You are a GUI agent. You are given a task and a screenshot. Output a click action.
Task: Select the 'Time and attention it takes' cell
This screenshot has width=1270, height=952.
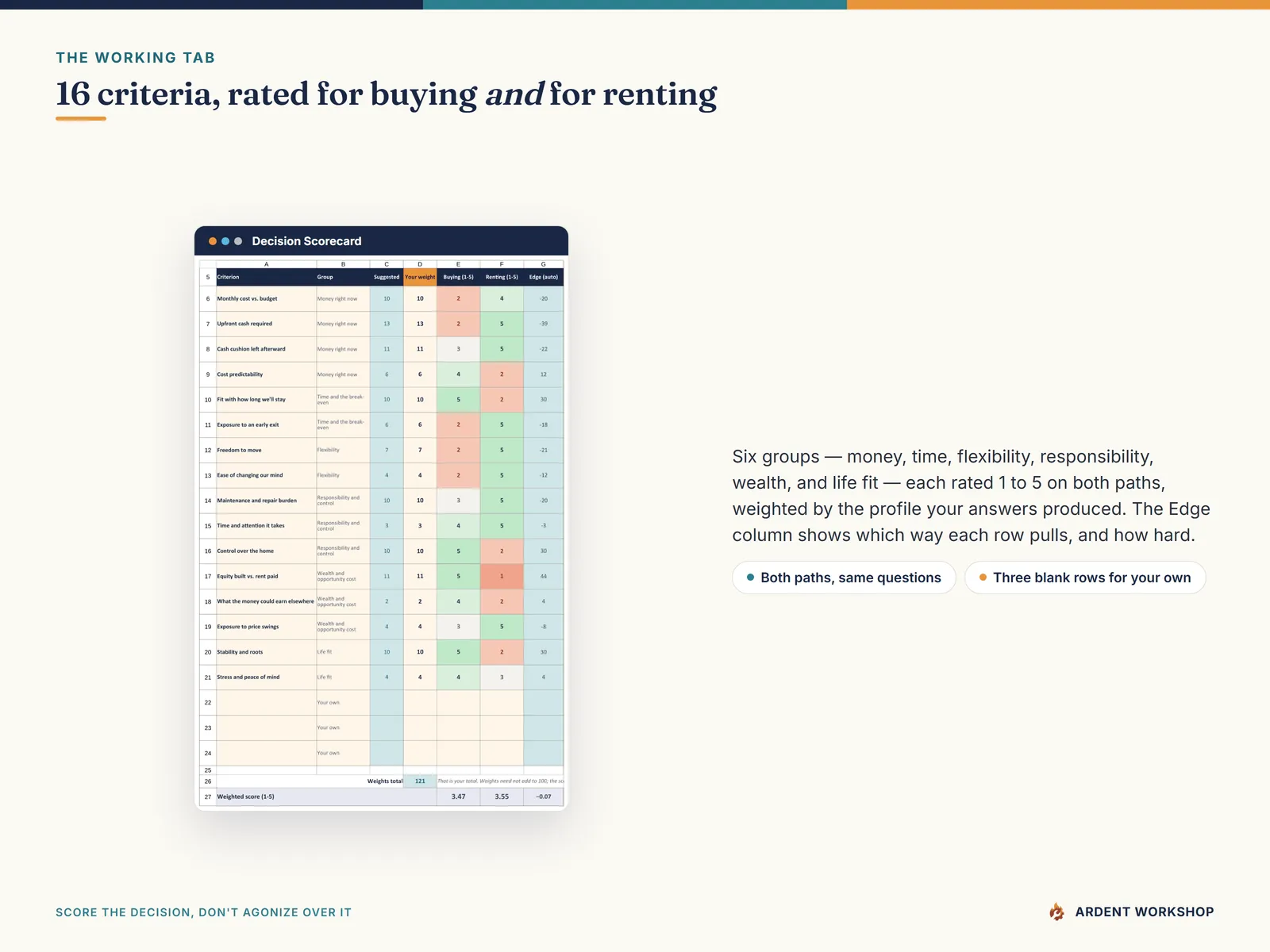pyautogui.click(x=266, y=526)
